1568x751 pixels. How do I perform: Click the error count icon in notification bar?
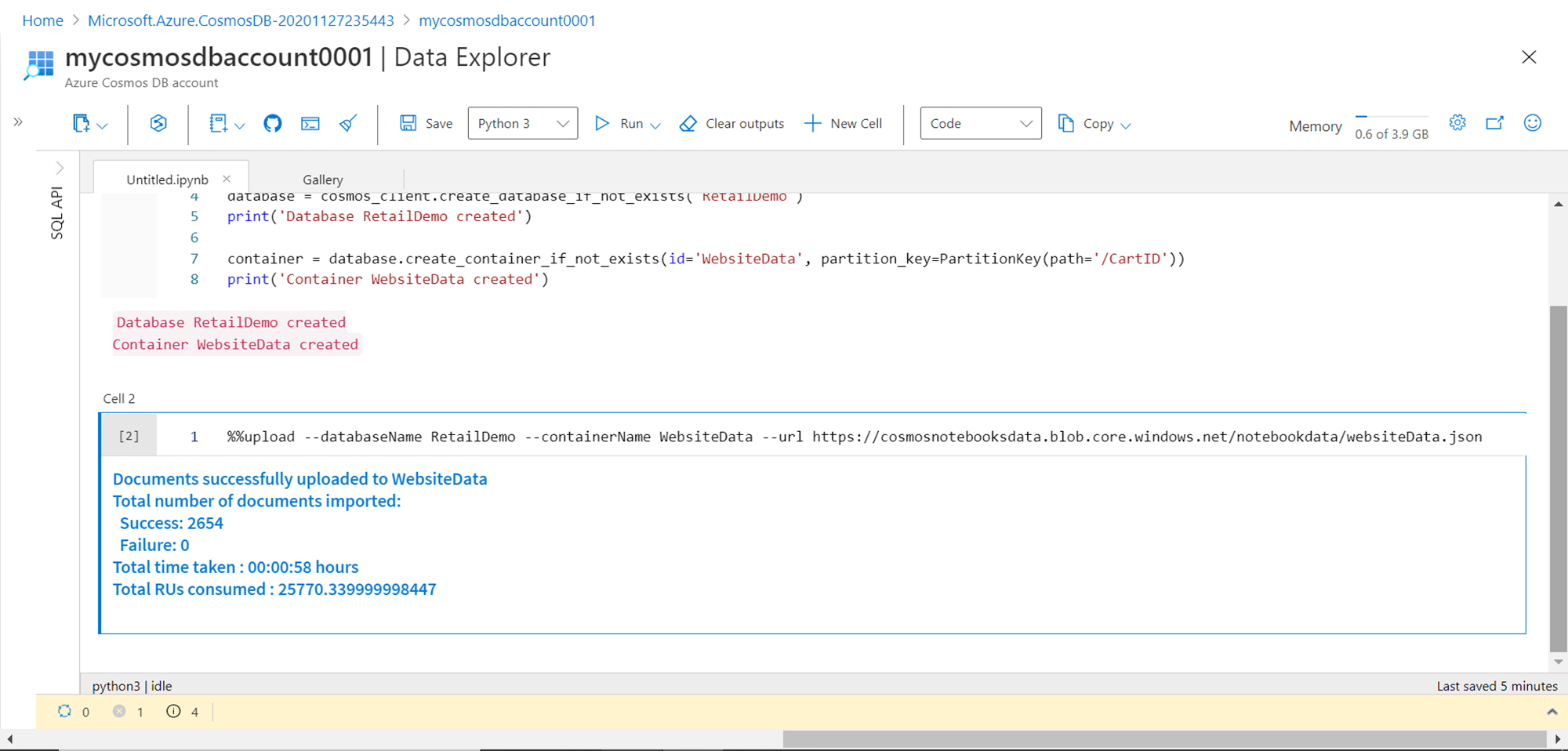(x=119, y=711)
